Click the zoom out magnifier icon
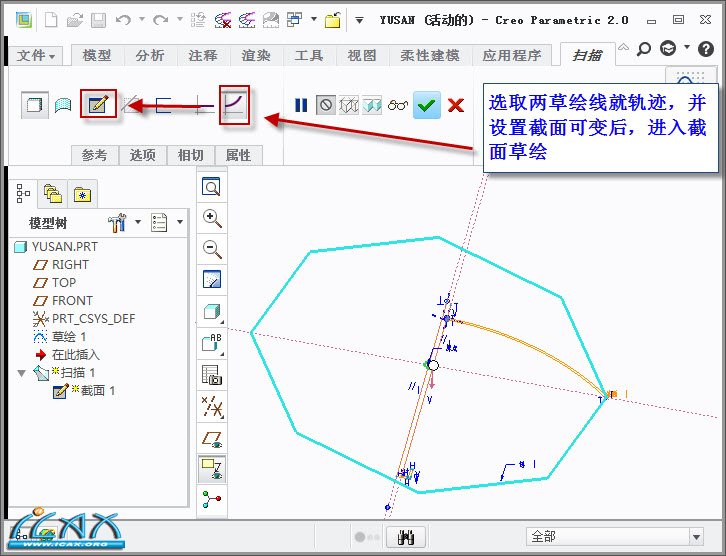Image resolution: width=726 pixels, height=556 pixels. 212,249
